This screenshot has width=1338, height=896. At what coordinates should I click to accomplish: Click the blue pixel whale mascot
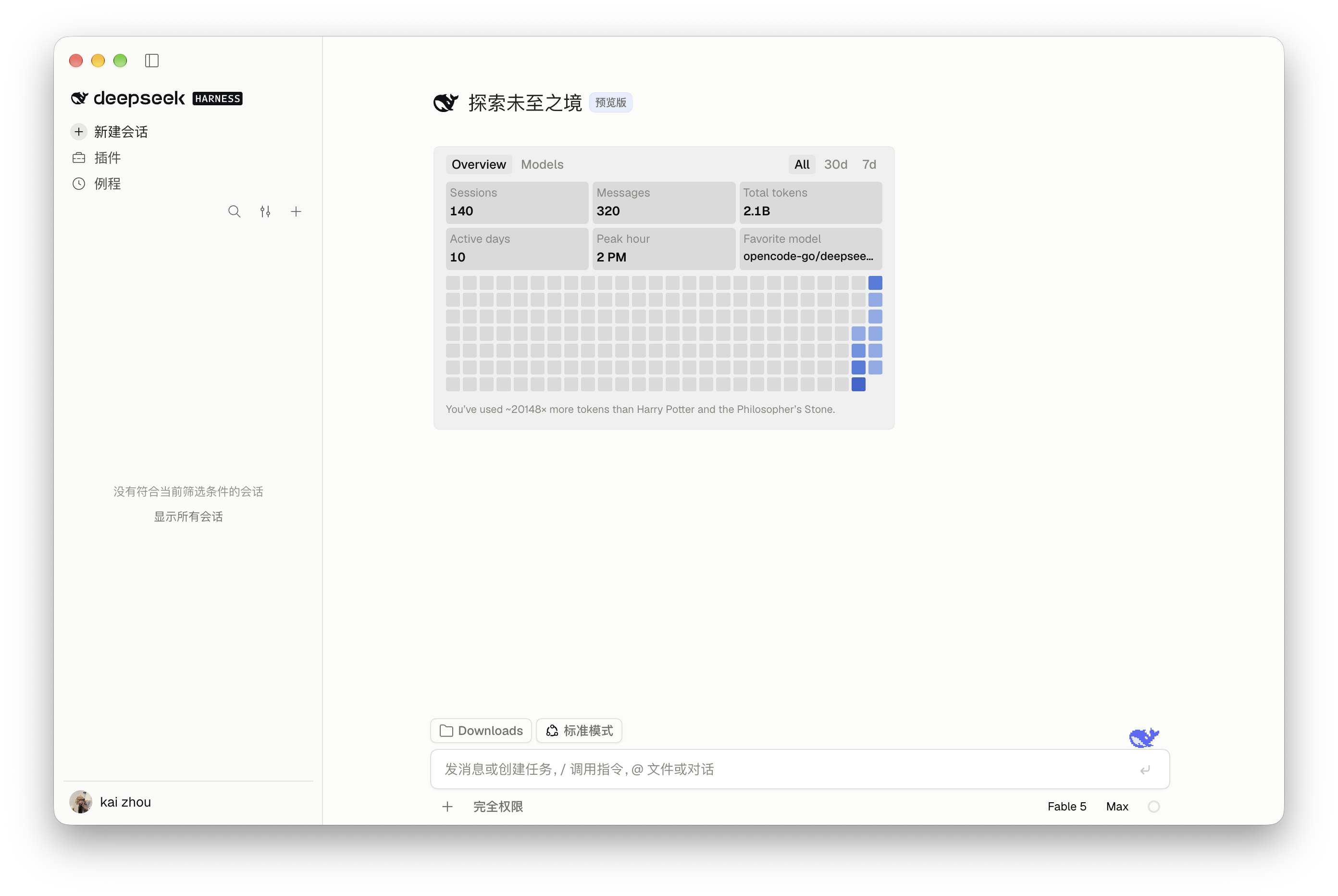click(1144, 737)
